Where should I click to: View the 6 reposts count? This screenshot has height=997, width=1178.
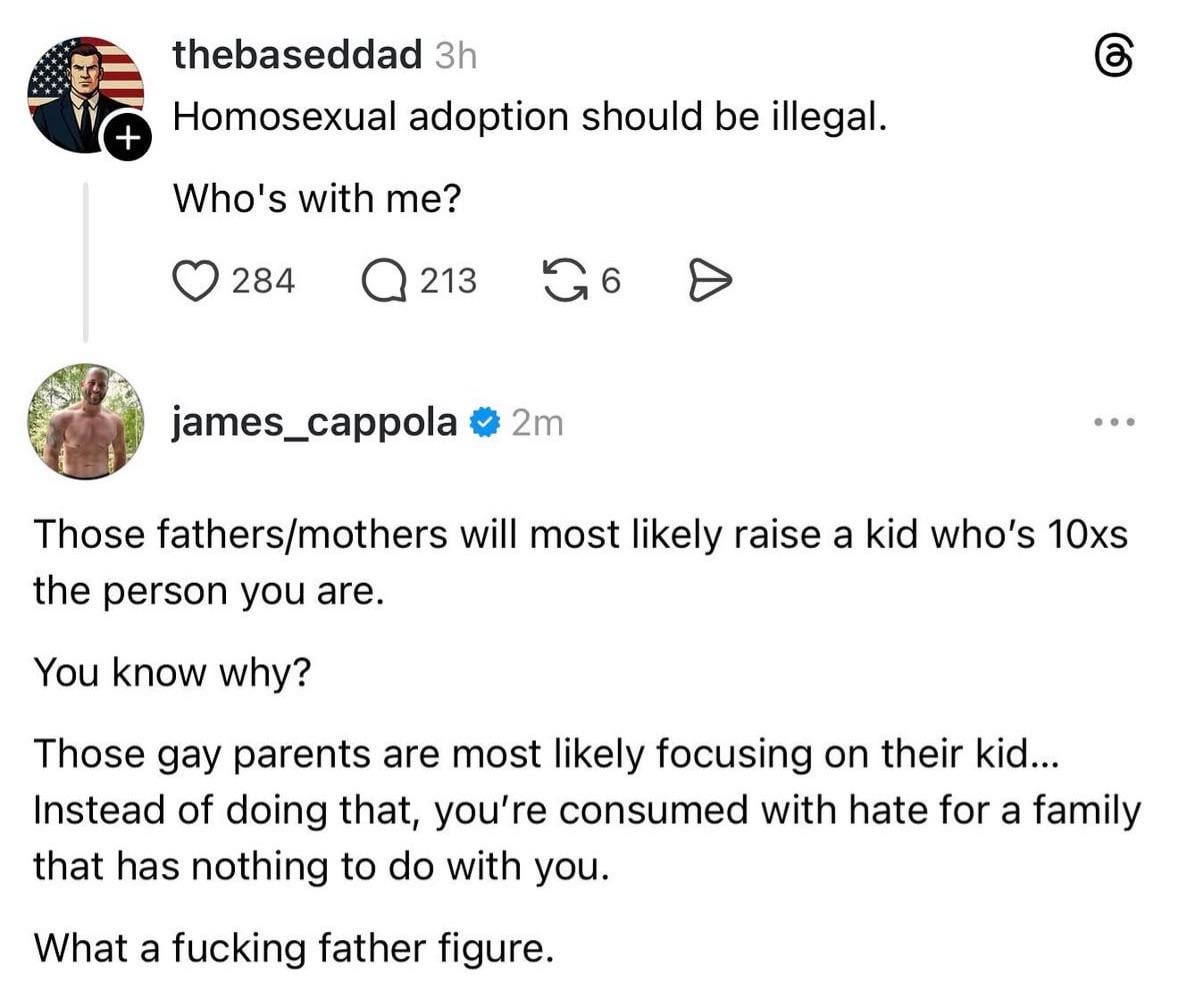tap(611, 282)
